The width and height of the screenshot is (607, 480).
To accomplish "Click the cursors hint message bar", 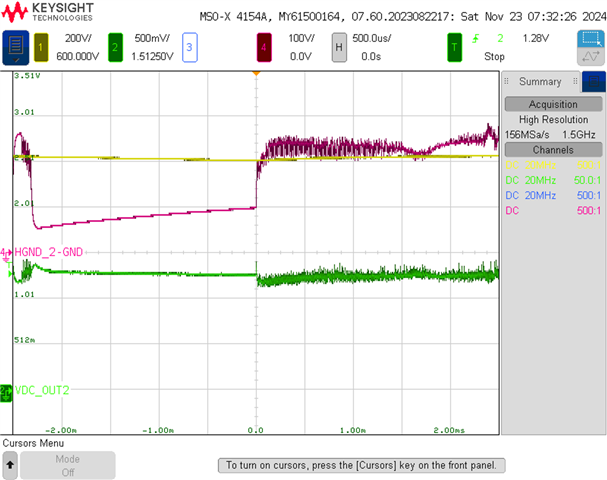I will 362,465.
